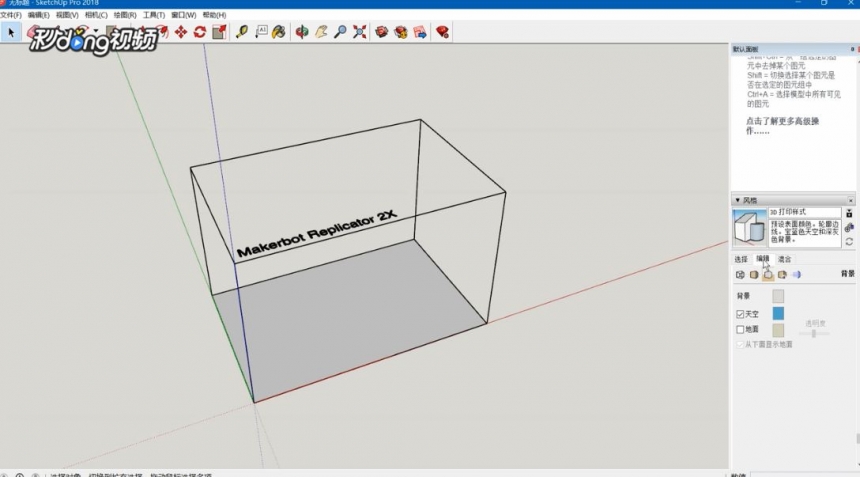
Task: Close the 风格 panel with x button
Action: tap(851, 200)
